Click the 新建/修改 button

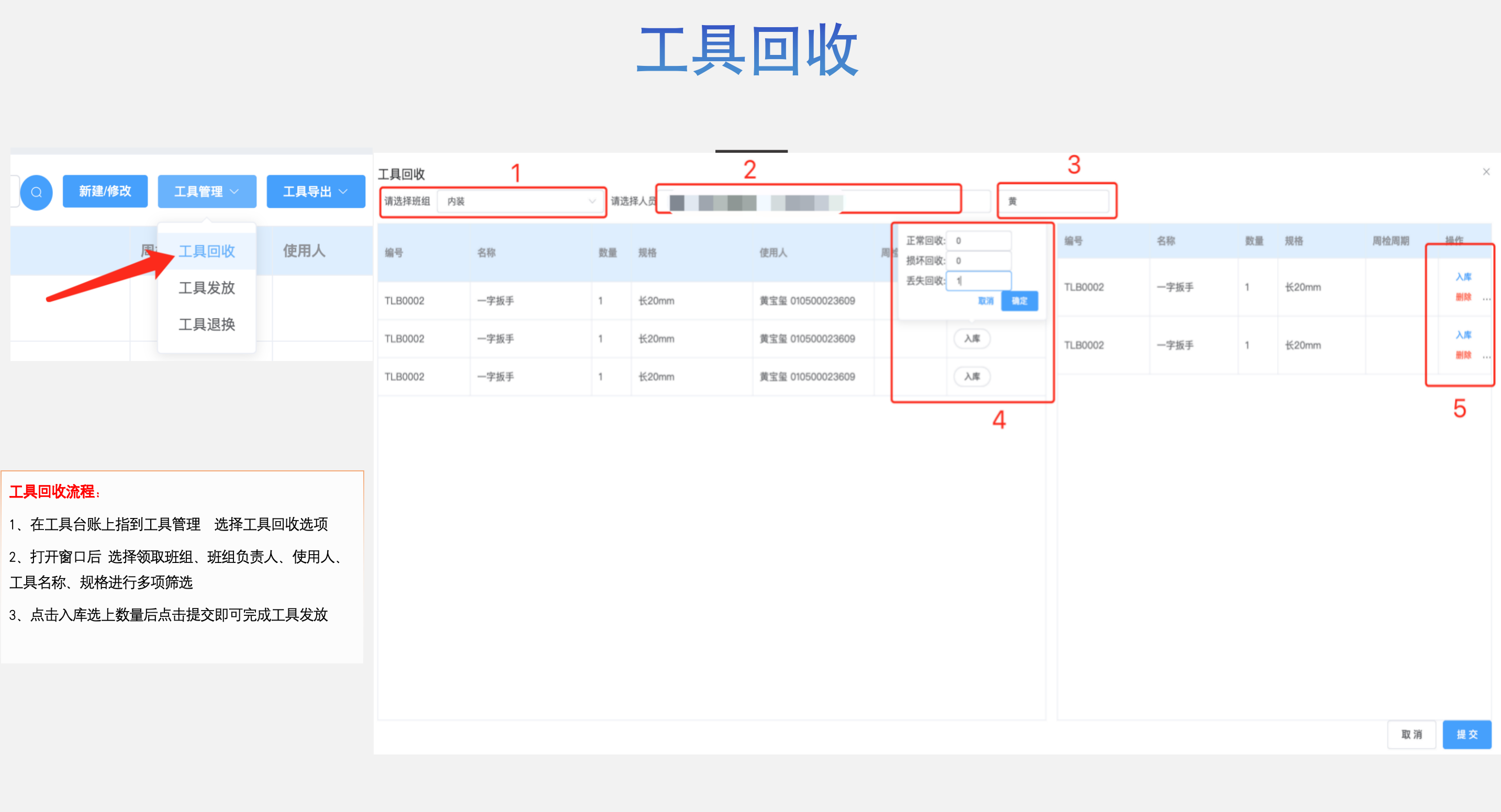tap(105, 191)
